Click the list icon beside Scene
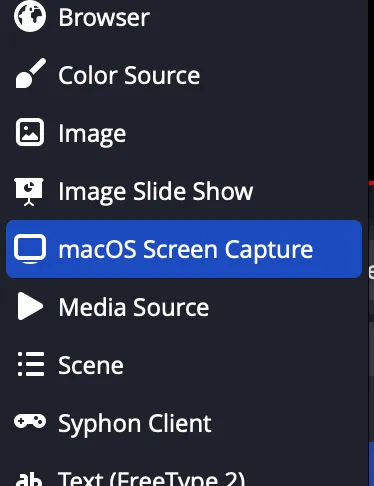The width and height of the screenshot is (374, 486). (31, 364)
